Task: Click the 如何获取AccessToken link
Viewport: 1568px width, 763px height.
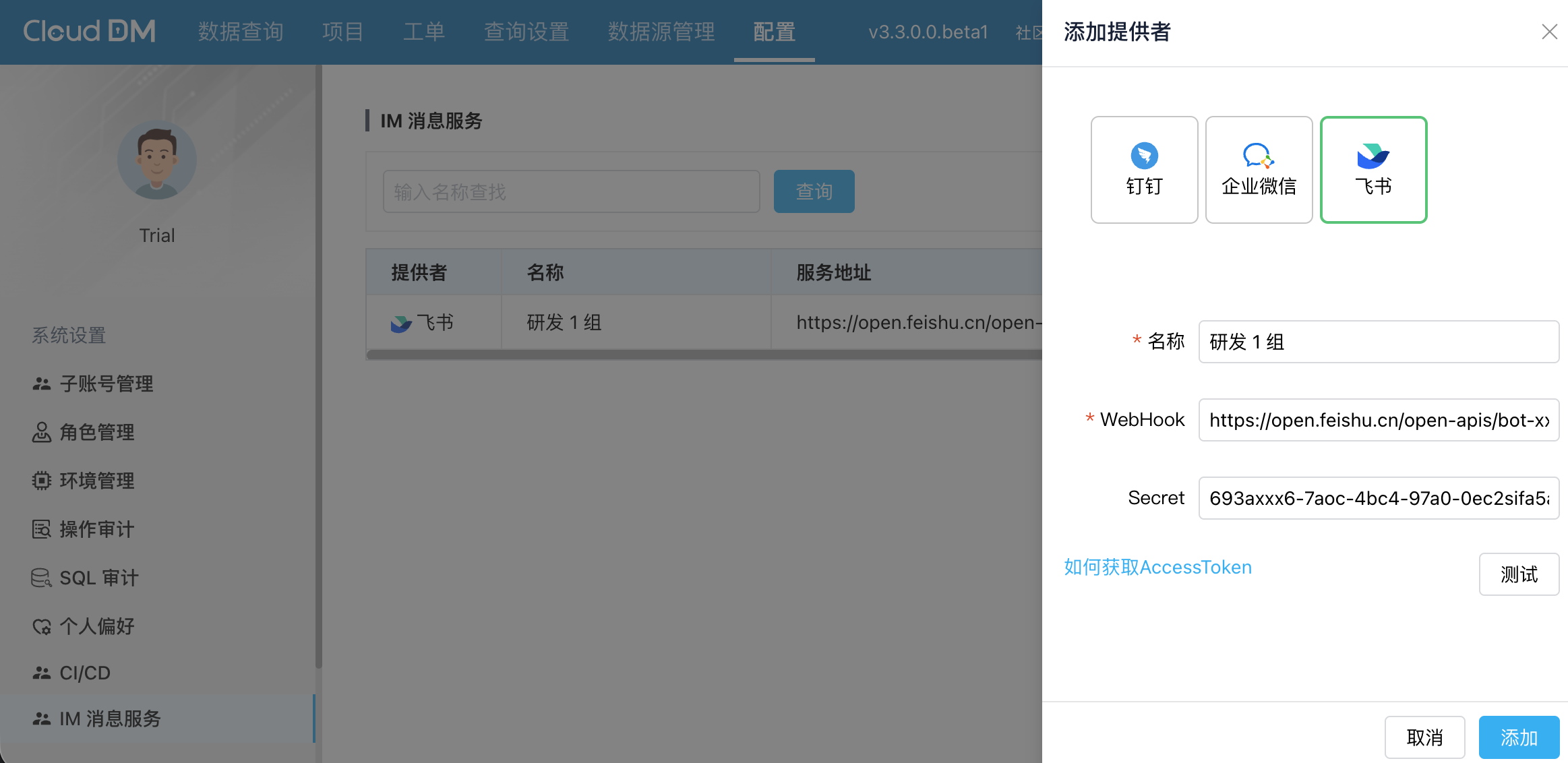Action: point(1157,567)
